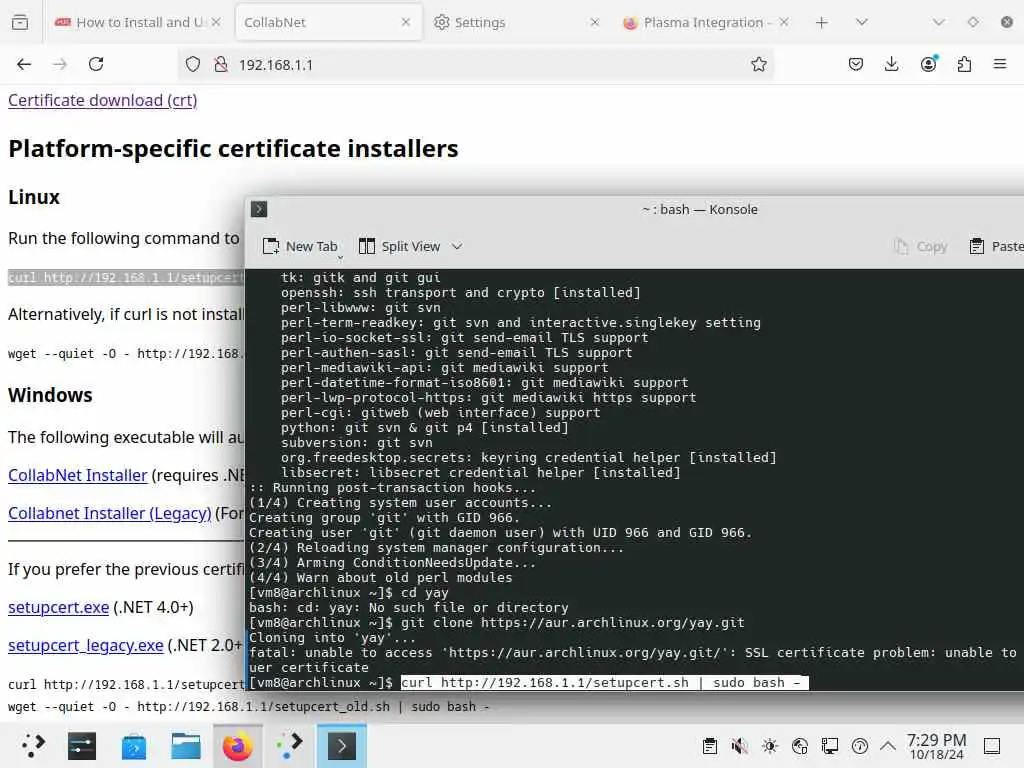Go back to previous page
1024x768 pixels.
(24, 64)
